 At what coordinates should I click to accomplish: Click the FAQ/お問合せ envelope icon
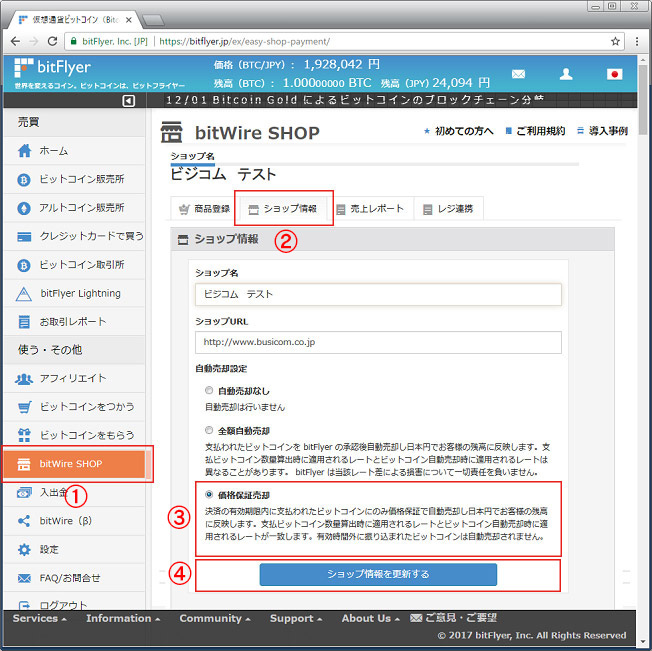(x=24, y=578)
